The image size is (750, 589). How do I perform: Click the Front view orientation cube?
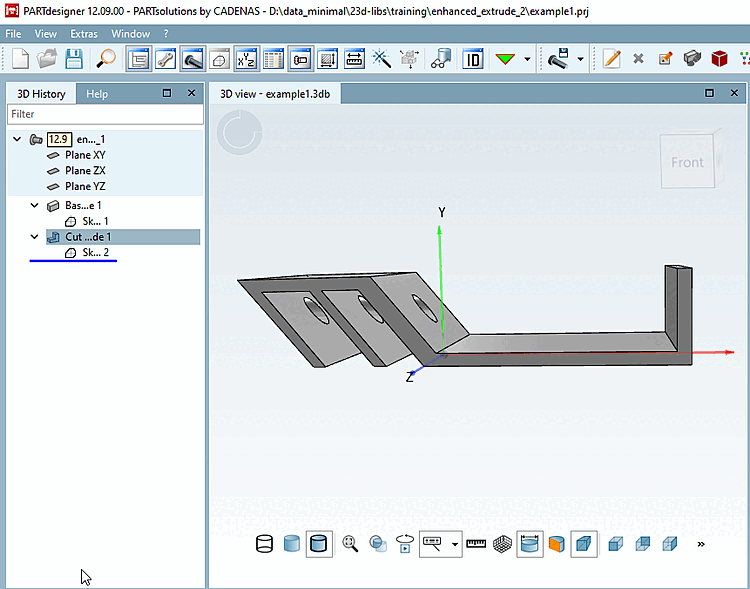tap(687, 162)
